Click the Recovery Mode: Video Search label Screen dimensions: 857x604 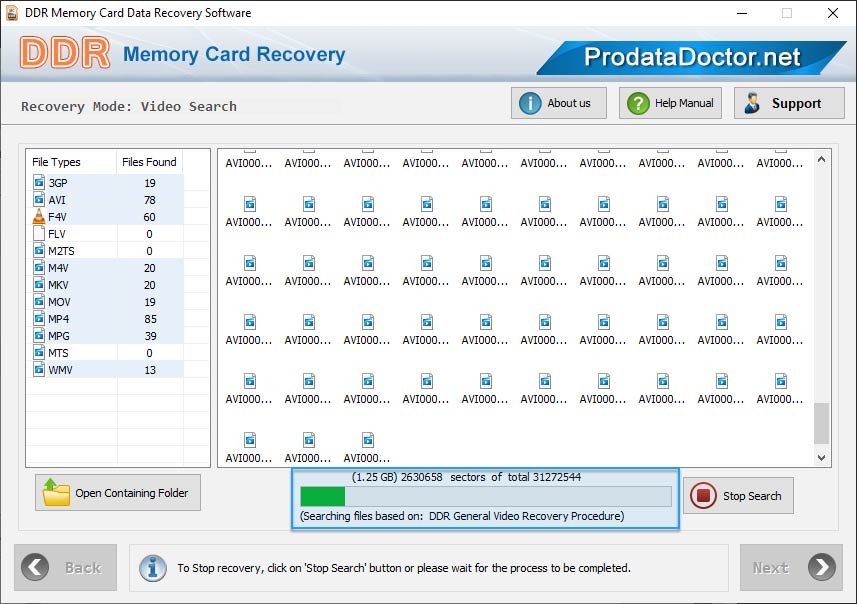tap(129, 106)
